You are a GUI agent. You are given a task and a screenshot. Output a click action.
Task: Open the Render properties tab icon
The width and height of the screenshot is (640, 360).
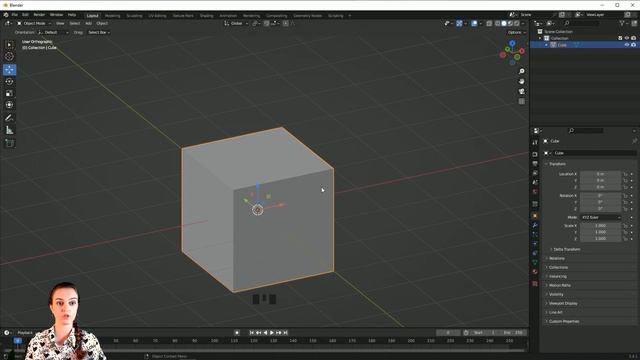click(535, 154)
